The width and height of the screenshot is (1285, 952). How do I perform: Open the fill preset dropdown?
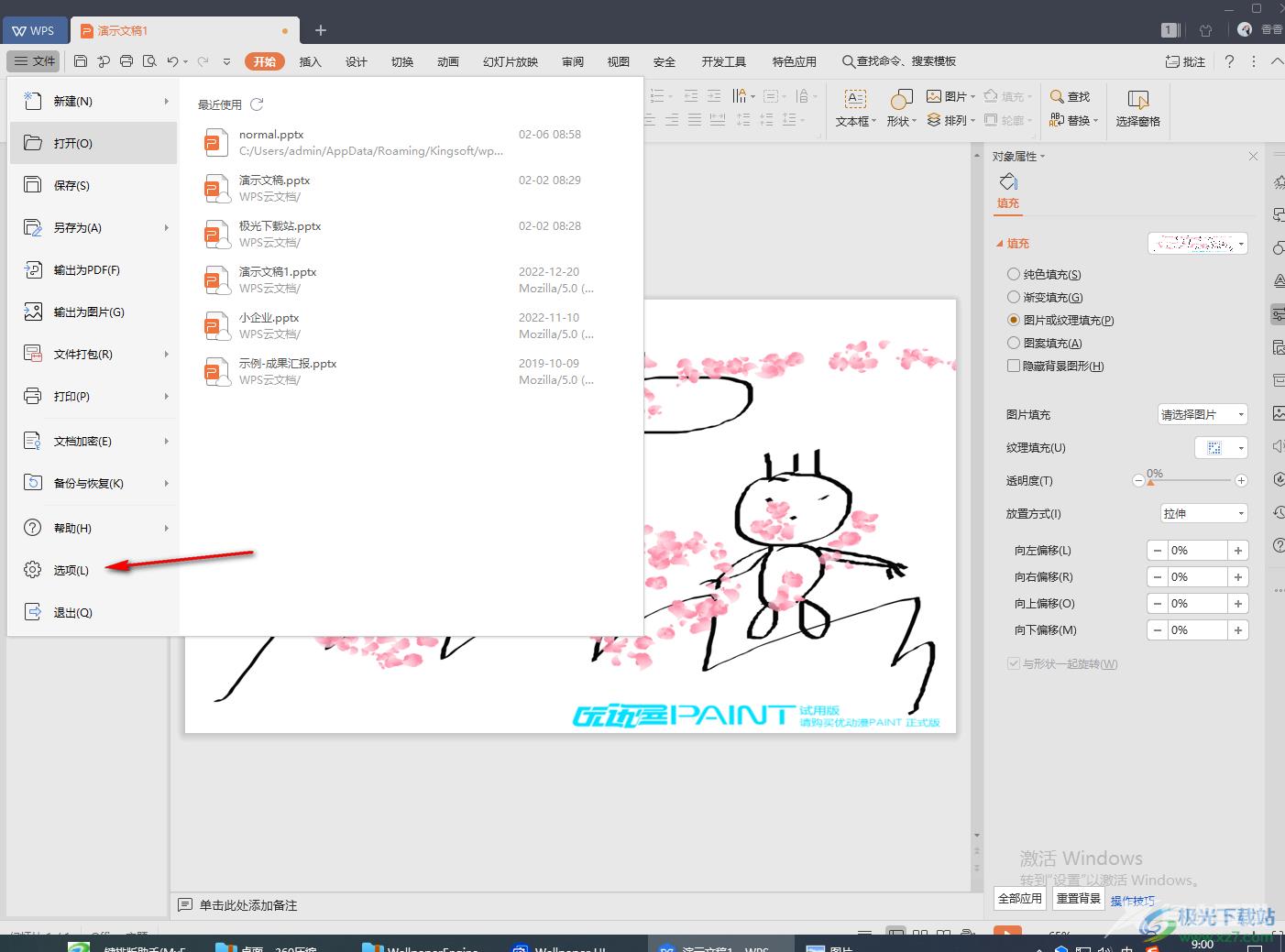1198,244
